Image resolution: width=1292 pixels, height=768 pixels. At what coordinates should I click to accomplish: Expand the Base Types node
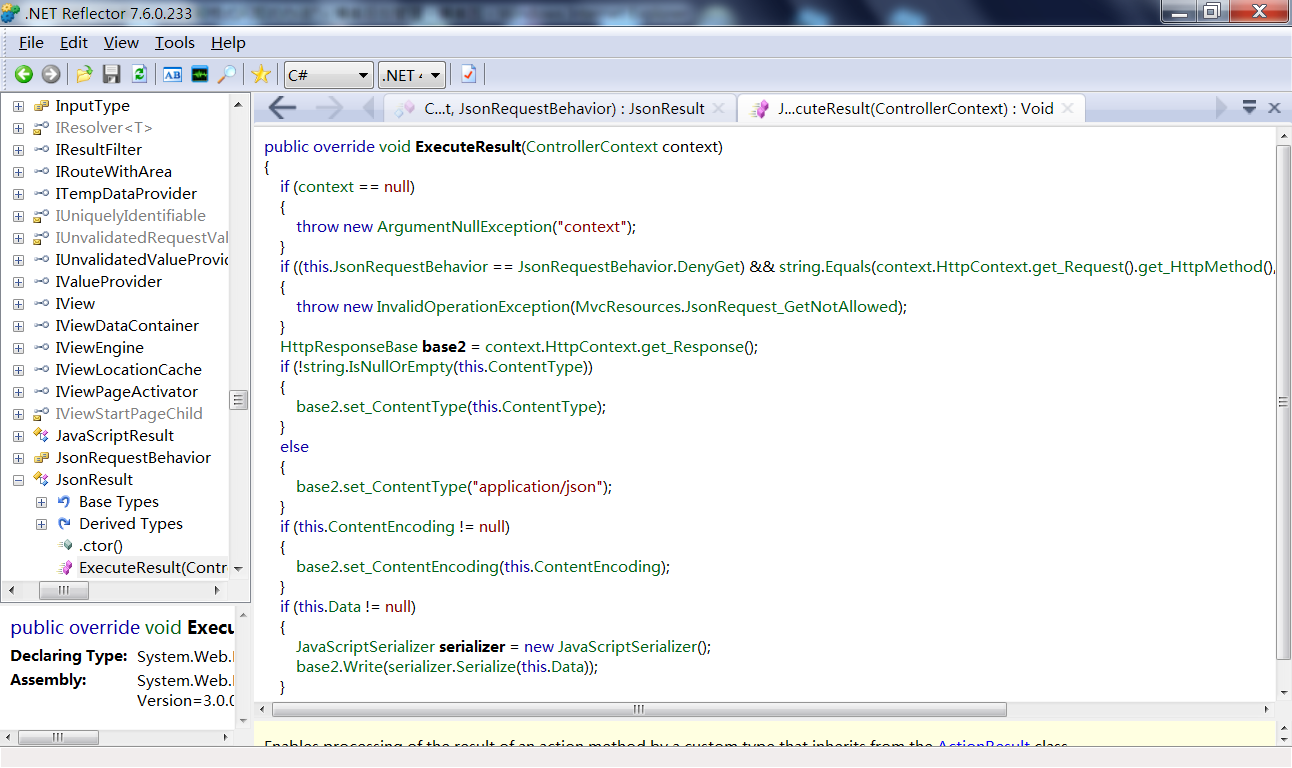(42, 502)
